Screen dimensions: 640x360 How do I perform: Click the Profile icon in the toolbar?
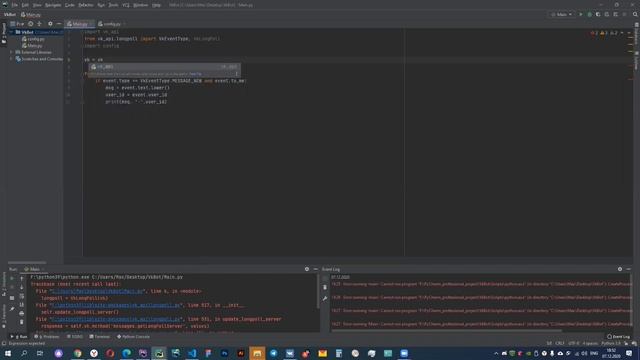607,14
